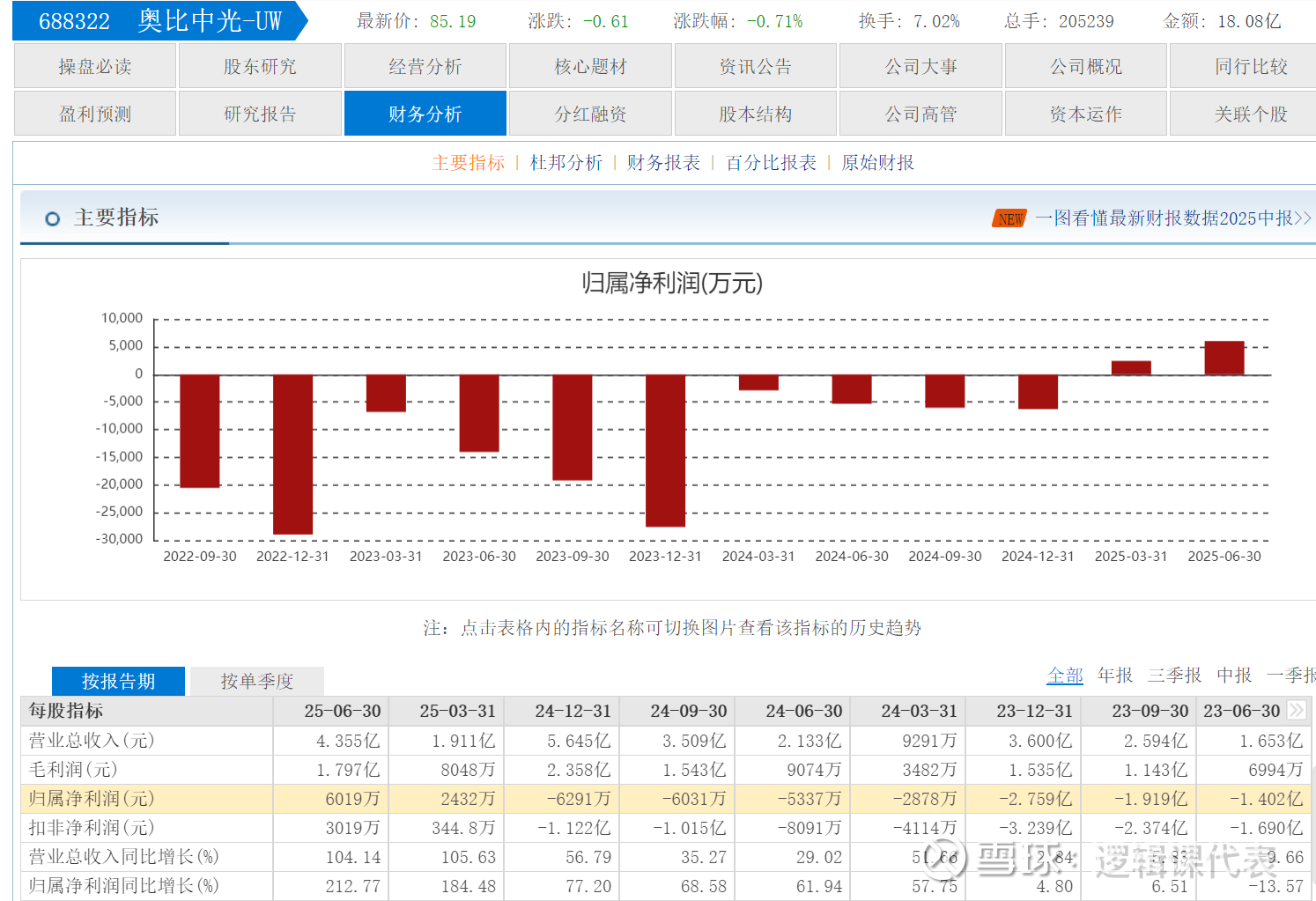
Task: Select the 全部 report filter
Action: (1064, 675)
